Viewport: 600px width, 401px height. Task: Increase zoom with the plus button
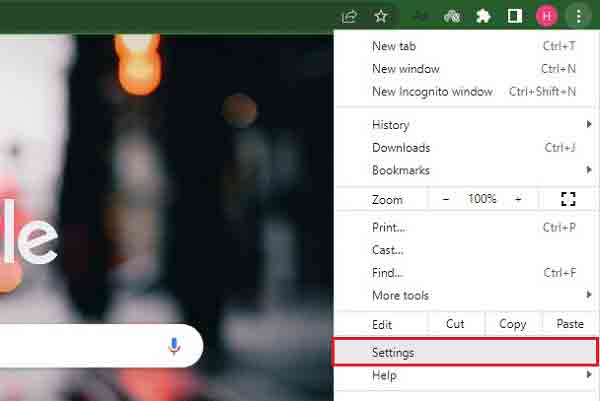coord(518,199)
